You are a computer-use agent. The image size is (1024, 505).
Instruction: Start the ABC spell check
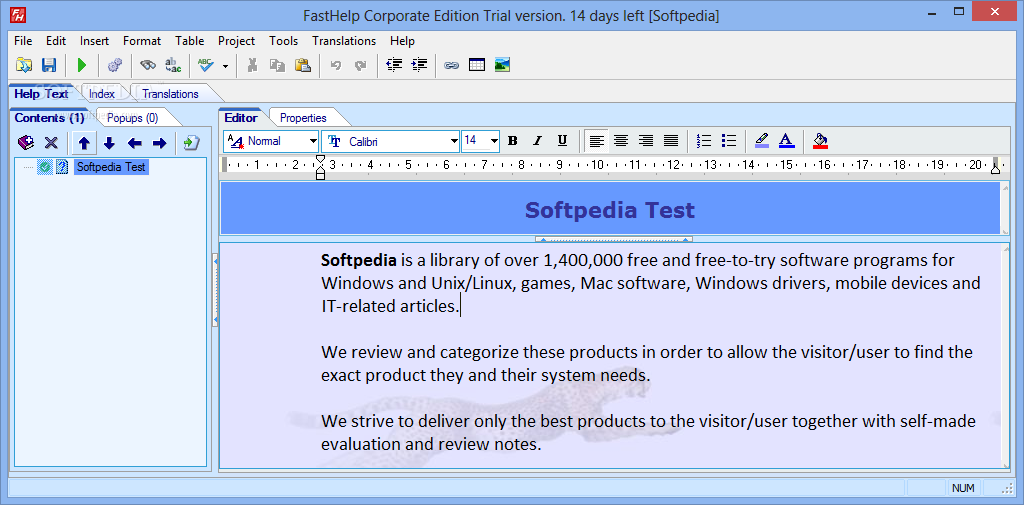pyautogui.click(x=206, y=65)
